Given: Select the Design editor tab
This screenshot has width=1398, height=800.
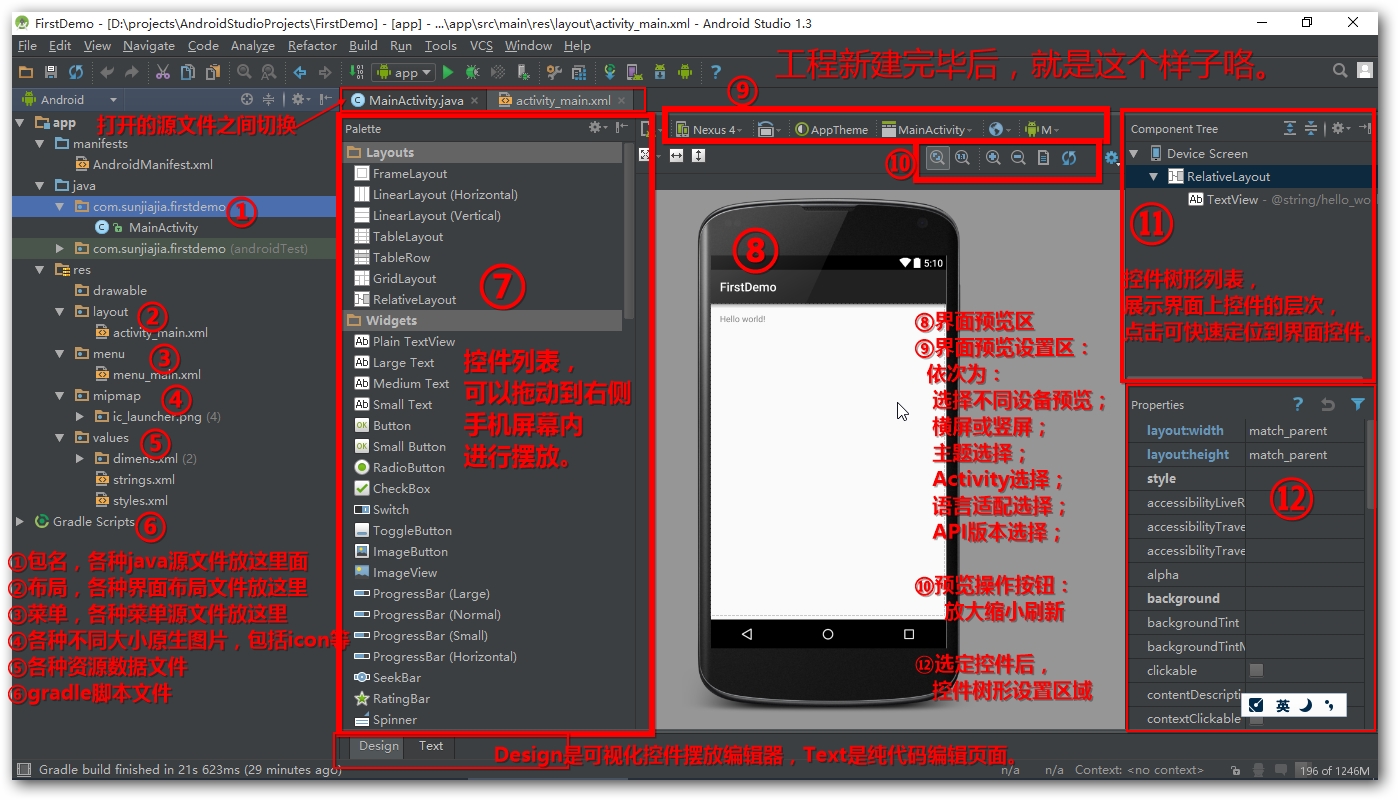Looking at the screenshot, I should pyautogui.click(x=379, y=746).
